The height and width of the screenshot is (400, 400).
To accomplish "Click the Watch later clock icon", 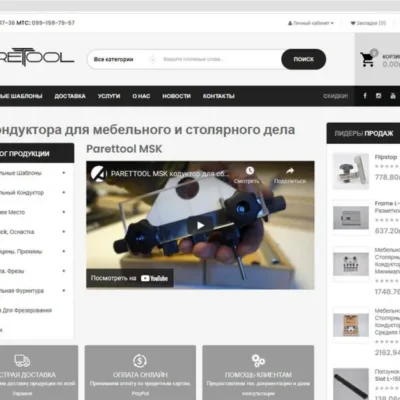I will [x=250, y=171].
